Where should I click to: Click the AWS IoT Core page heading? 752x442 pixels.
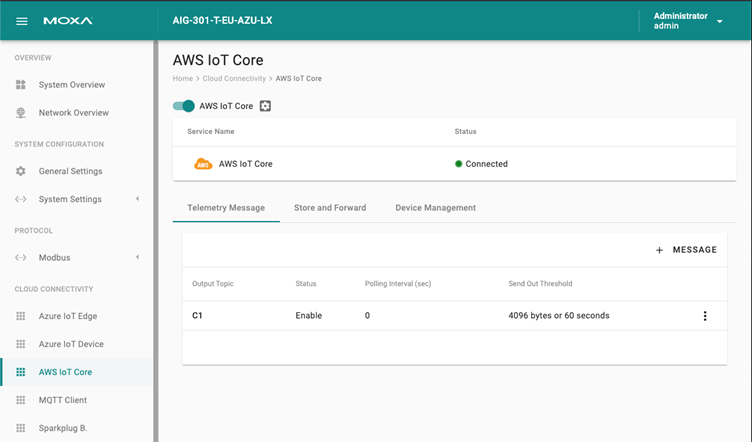[218, 60]
